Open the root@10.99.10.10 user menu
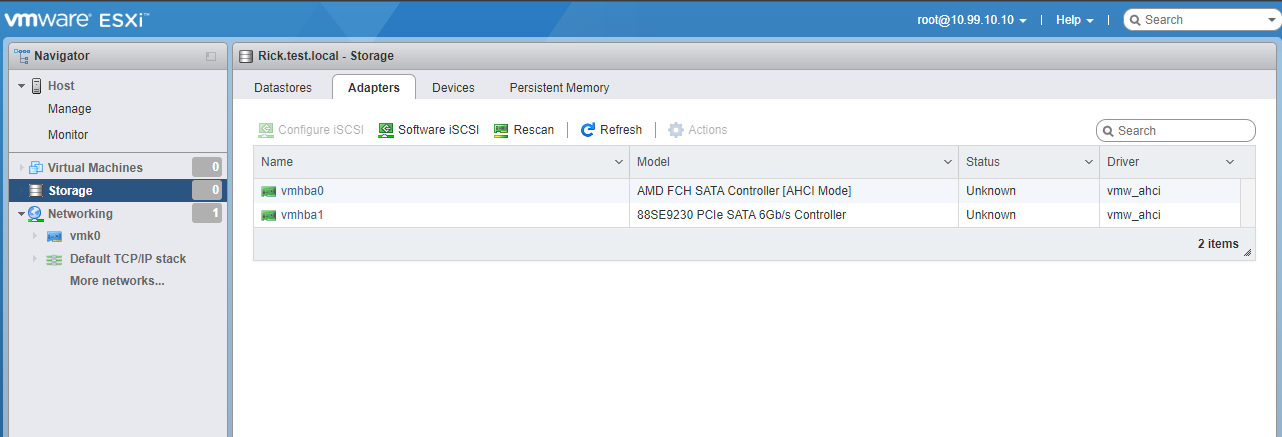 point(972,20)
